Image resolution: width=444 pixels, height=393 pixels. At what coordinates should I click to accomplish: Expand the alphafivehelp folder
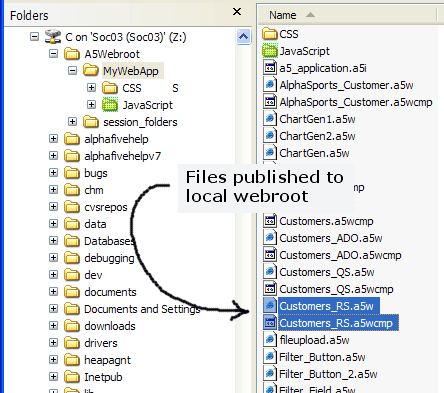[53, 138]
